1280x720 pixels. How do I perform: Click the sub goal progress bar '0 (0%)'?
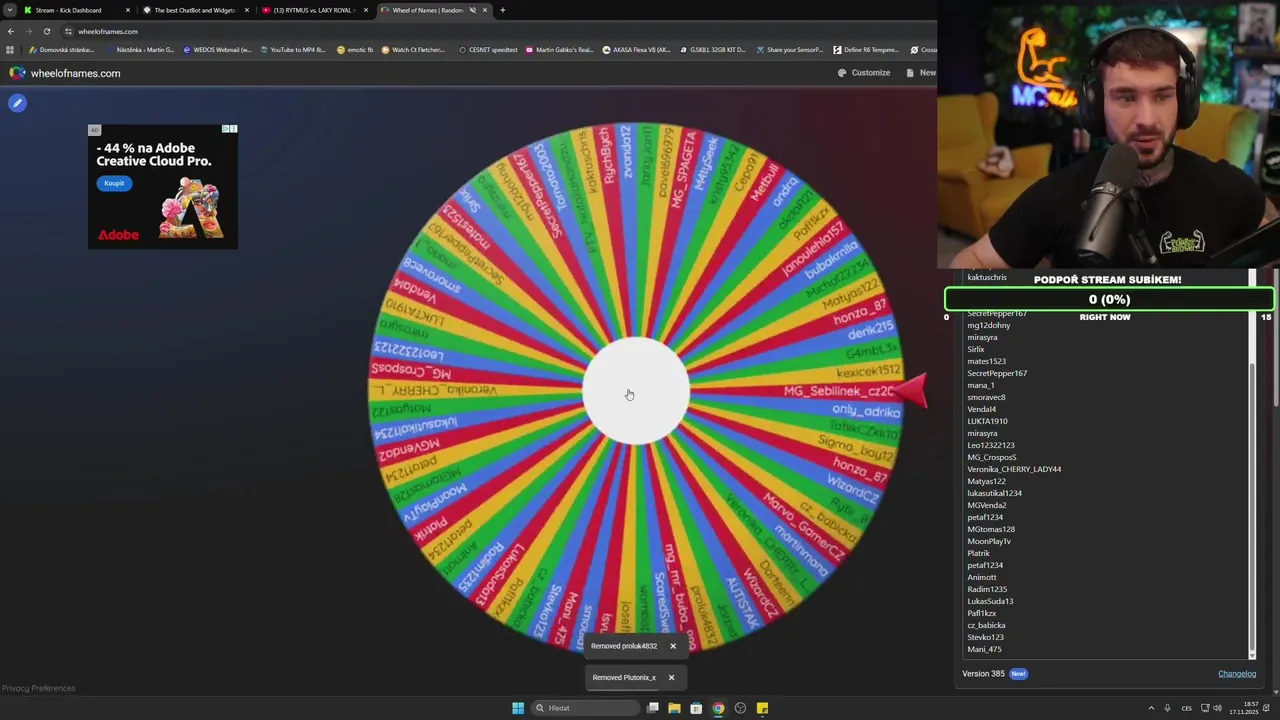(x=1109, y=299)
